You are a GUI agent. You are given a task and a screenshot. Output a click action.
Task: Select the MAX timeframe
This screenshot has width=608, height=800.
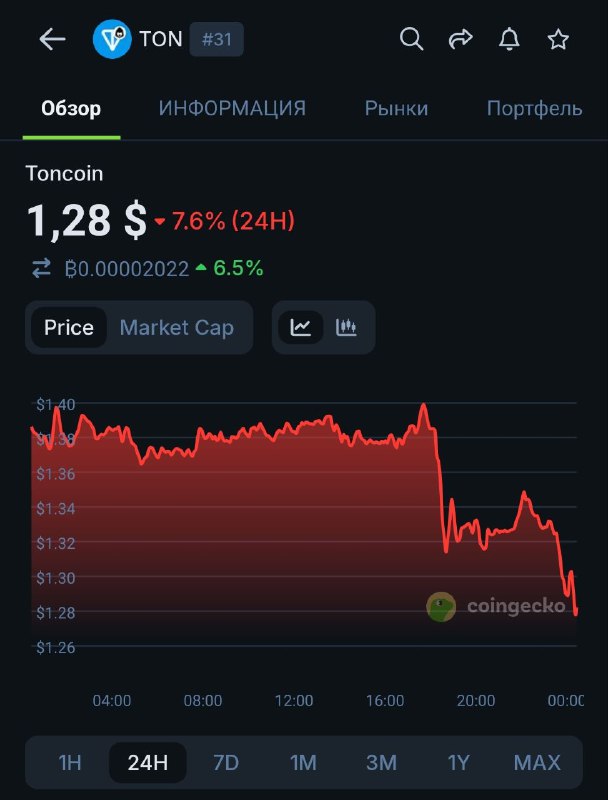pos(537,762)
